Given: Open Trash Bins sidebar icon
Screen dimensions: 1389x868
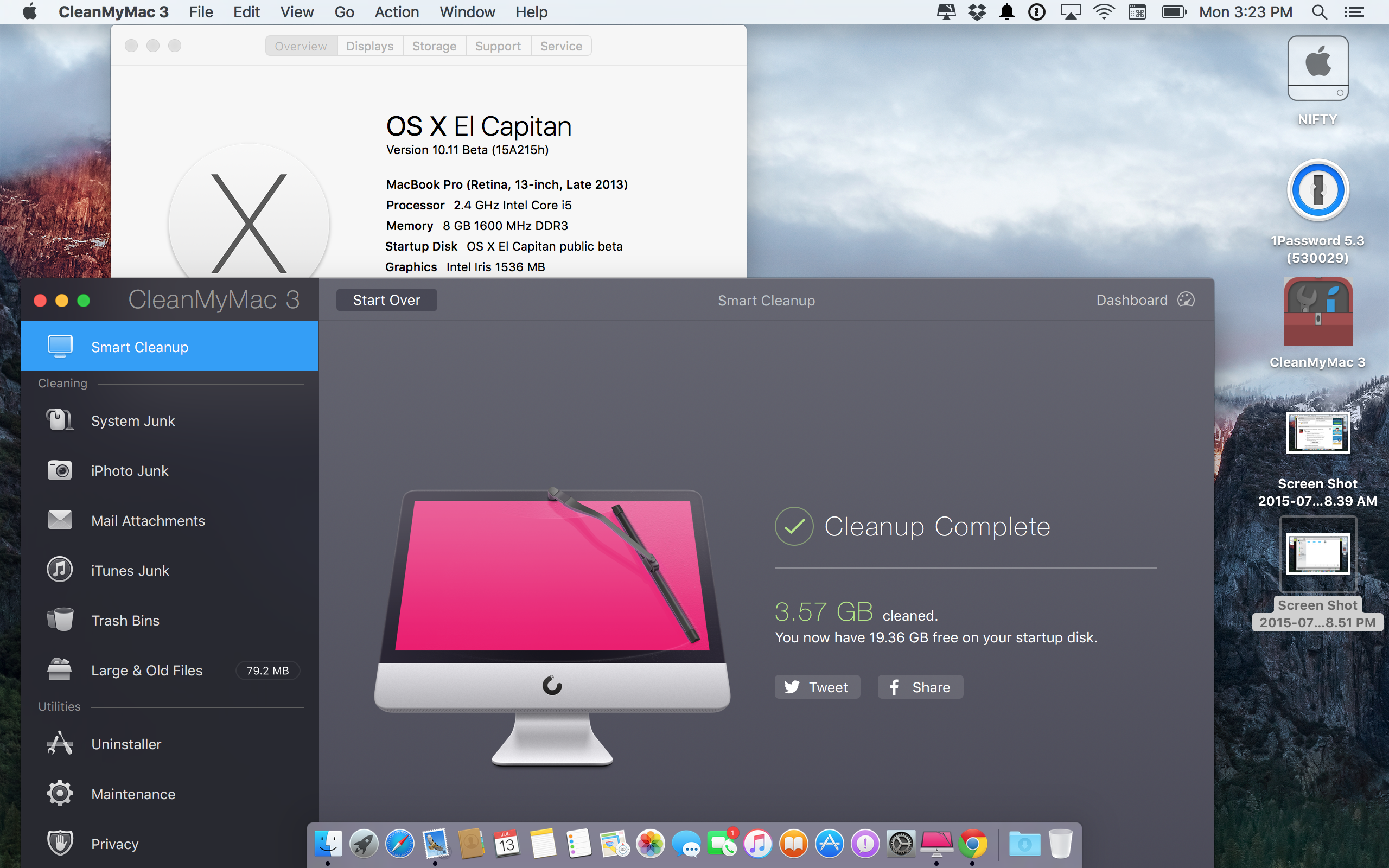Looking at the screenshot, I should tap(60, 620).
